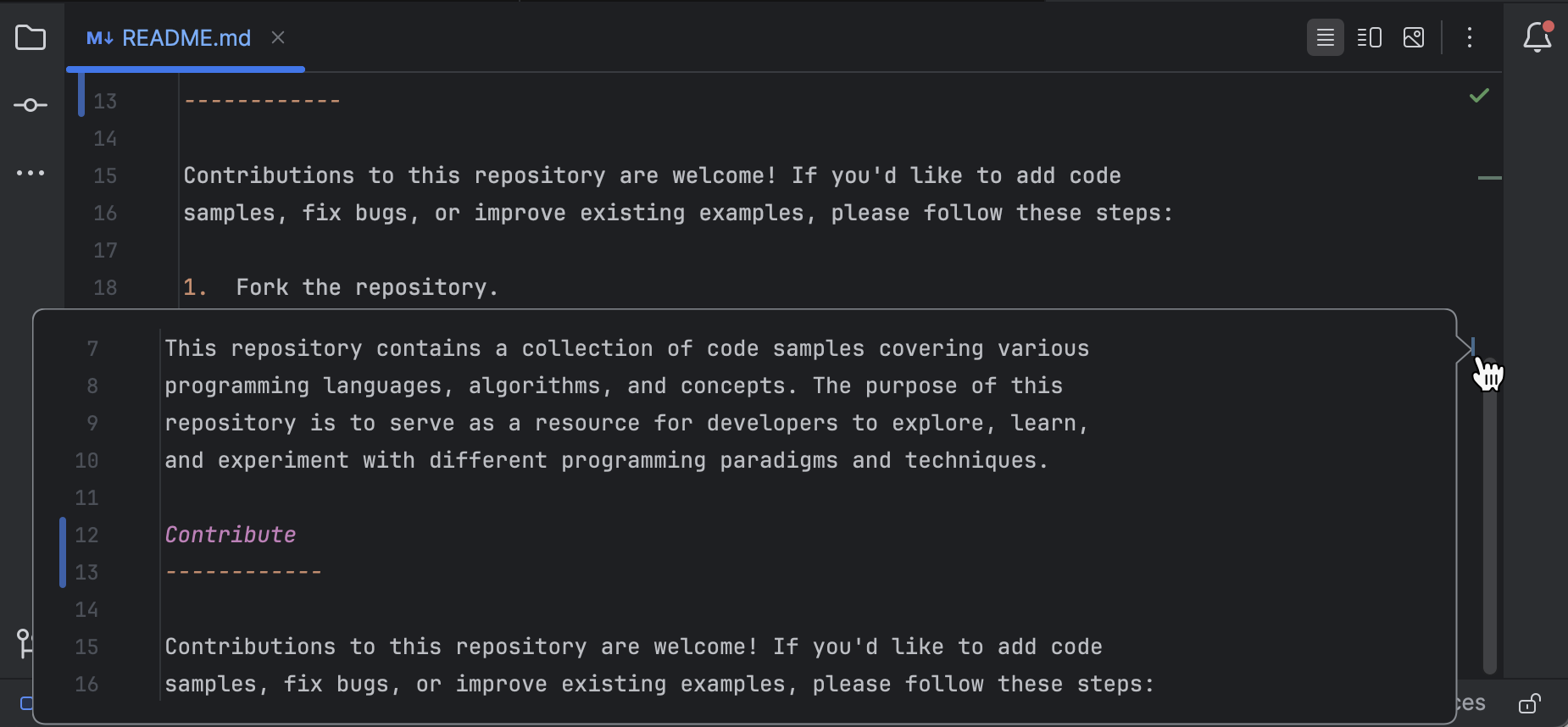Click the green inspections checkmark
Image resolution: width=1568 pixels, height=727 pixels.
[1480, 95]
